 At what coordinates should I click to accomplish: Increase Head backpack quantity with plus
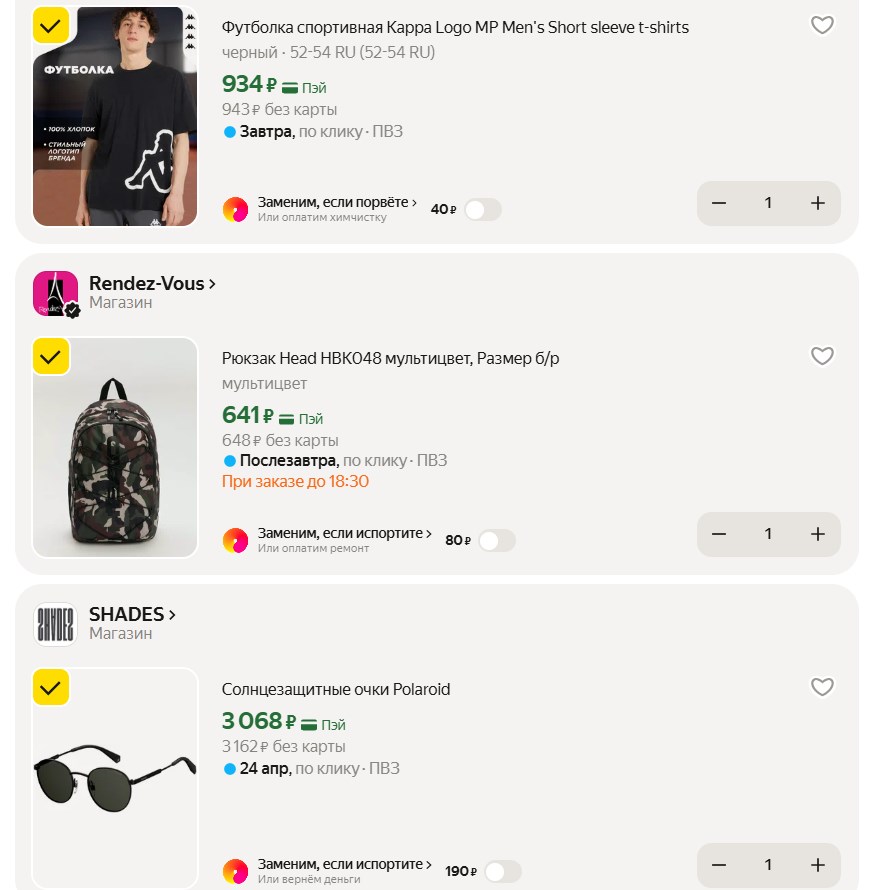(x=818, y=534)
